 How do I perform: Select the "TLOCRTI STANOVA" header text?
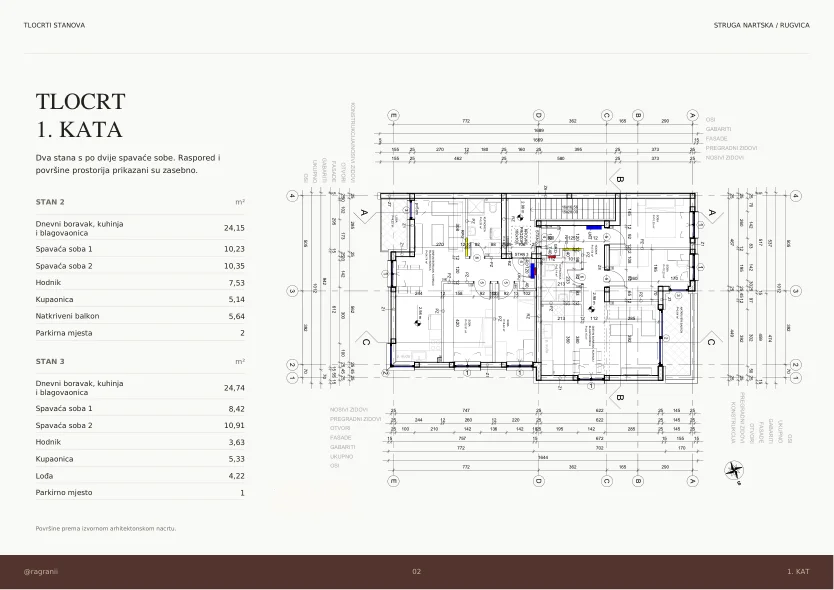pos(54,25)
